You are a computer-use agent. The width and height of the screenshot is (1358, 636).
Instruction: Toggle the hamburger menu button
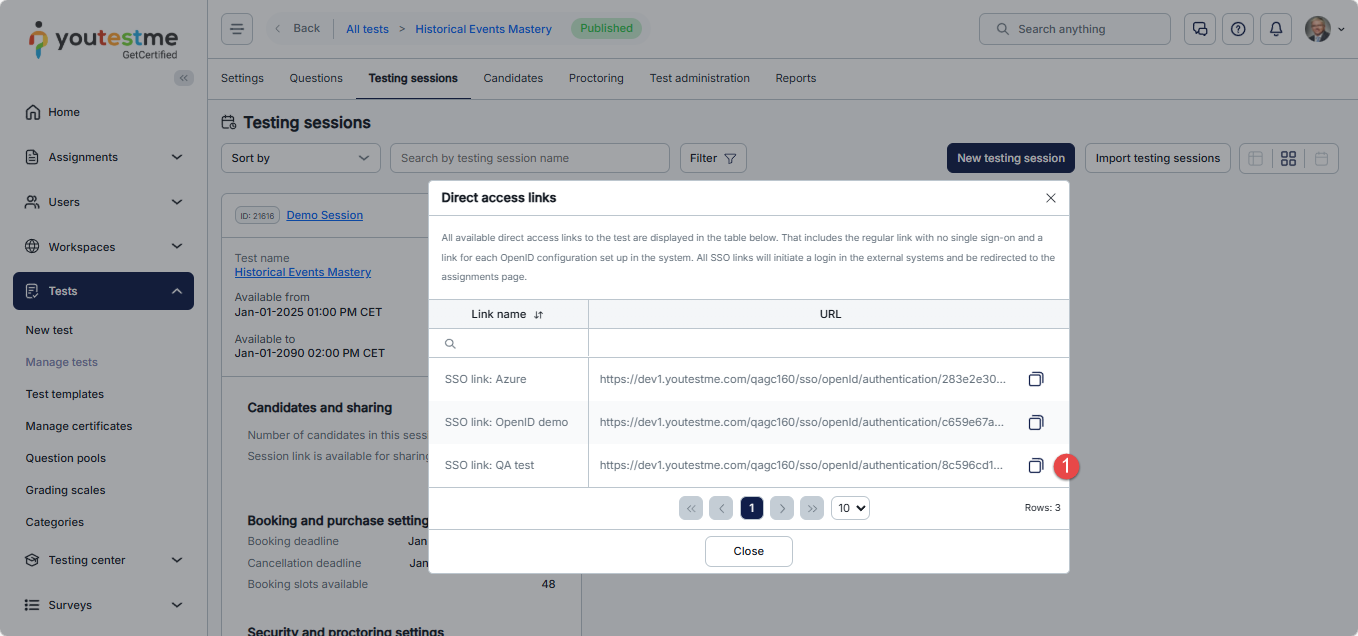coord(237,29)
